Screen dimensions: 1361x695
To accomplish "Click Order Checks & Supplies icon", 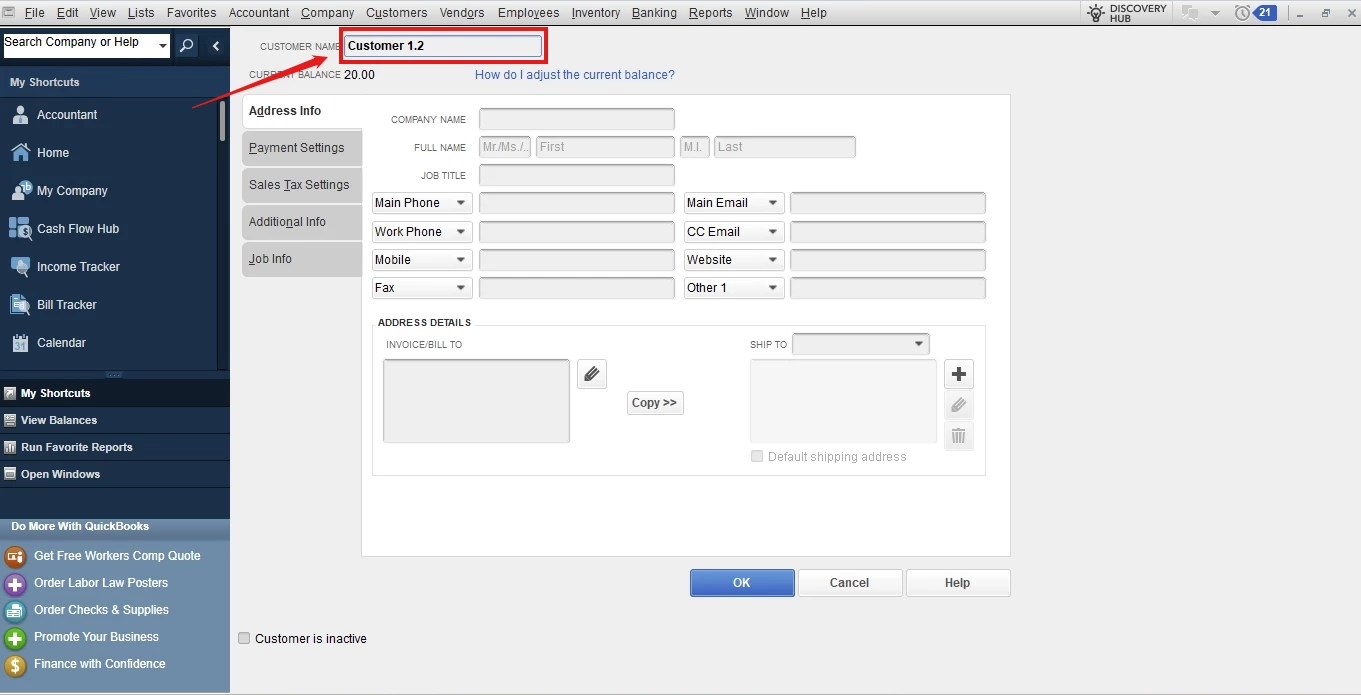I will pos(15,610).
